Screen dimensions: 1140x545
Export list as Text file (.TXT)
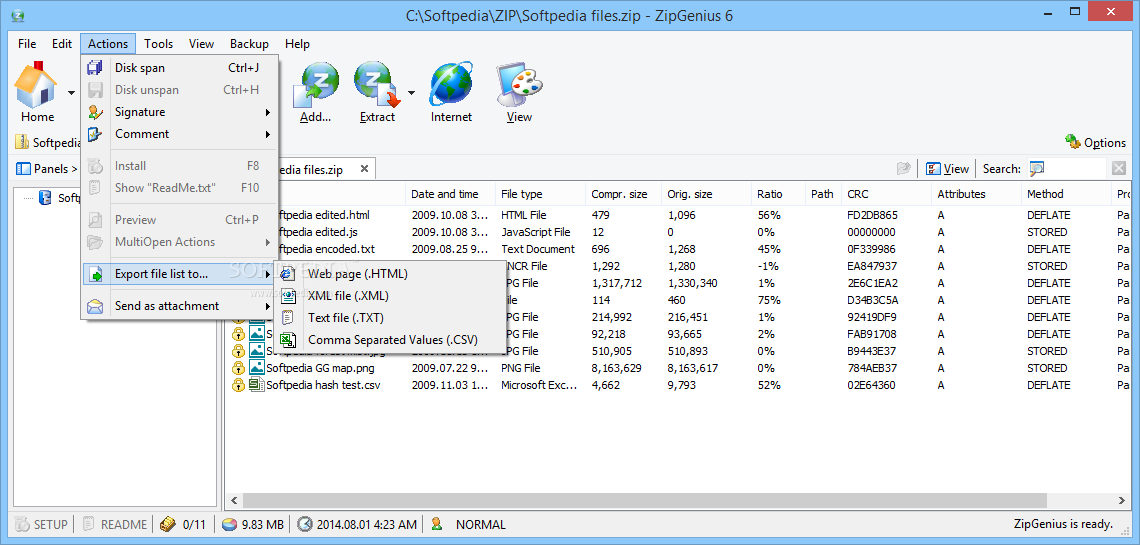pyautogui.click(x=388, y=318)
